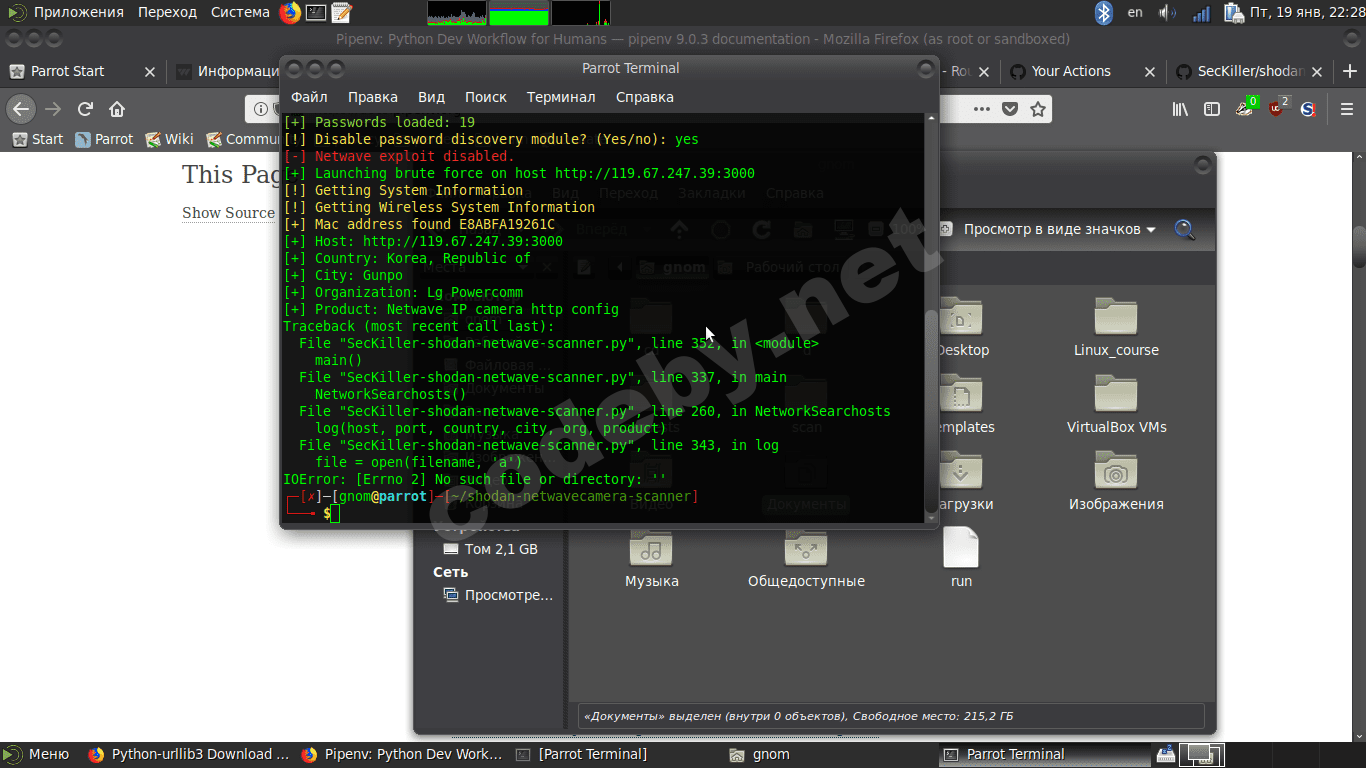Open the Wiki bookmark

coord(169,139)
